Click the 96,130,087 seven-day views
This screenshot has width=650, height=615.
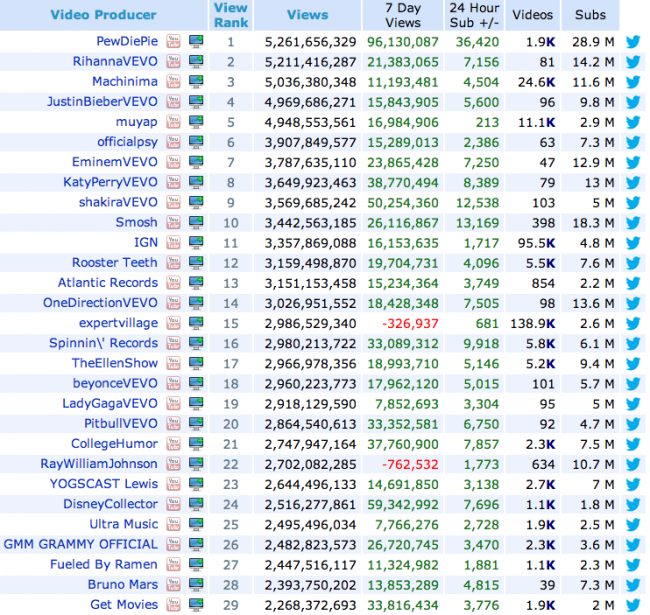403,42
